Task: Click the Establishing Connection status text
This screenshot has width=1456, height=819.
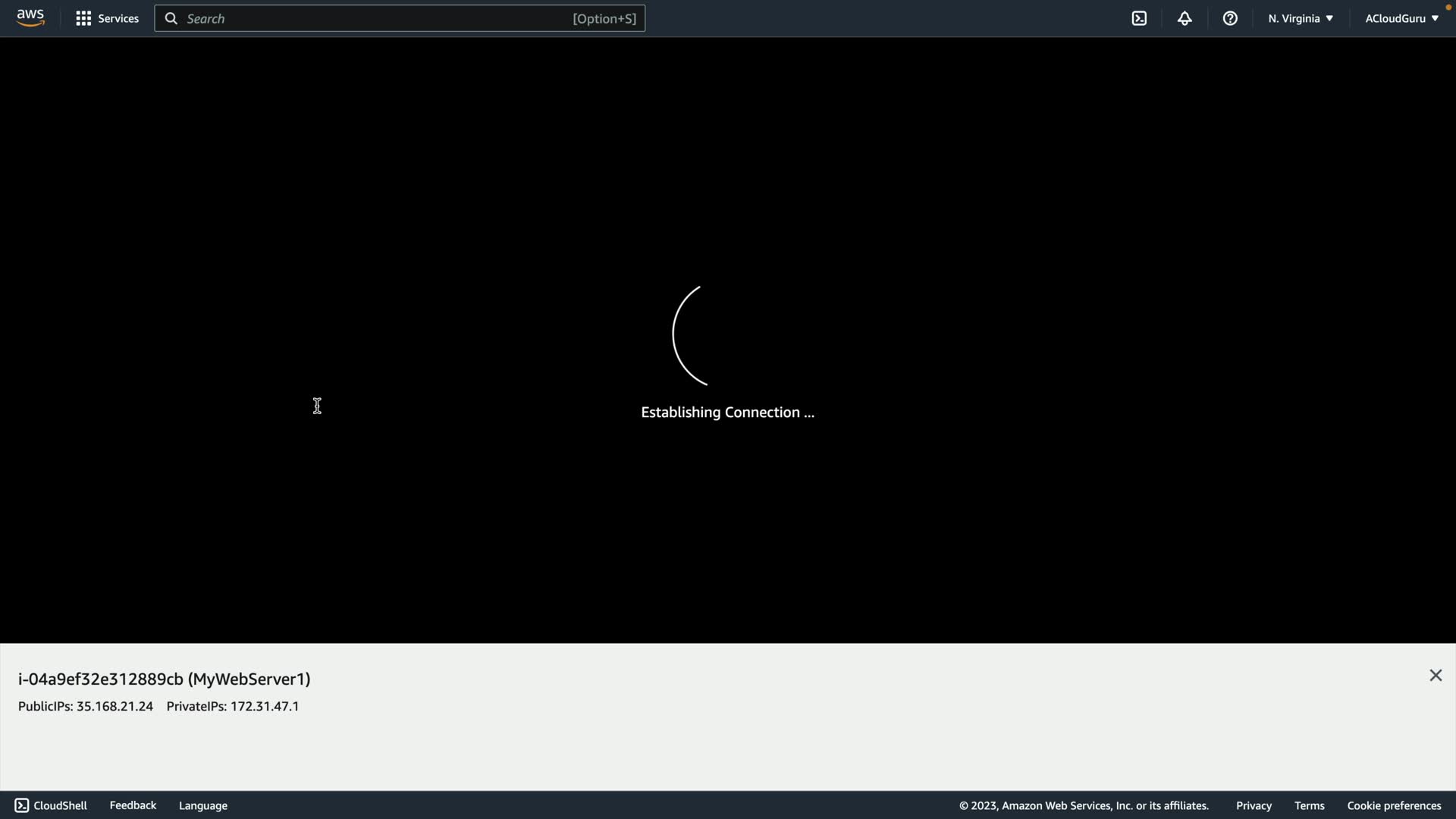Action: [x=727, y=413]
